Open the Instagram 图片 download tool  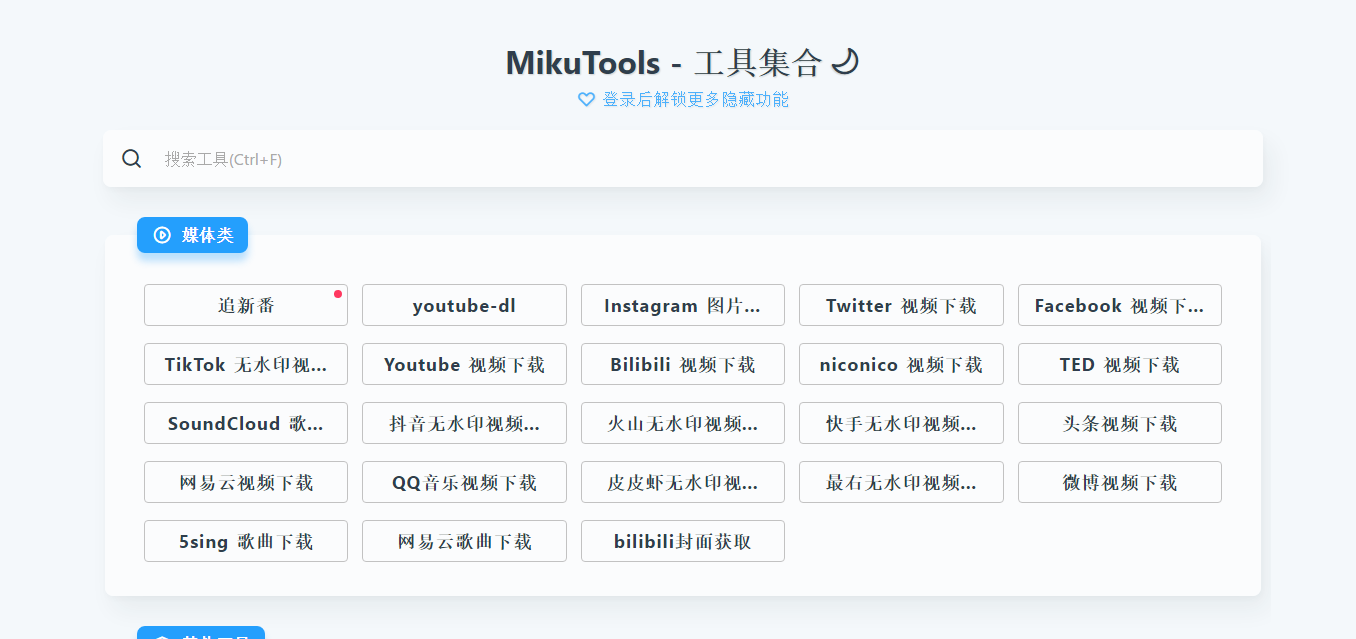point(683,305)
